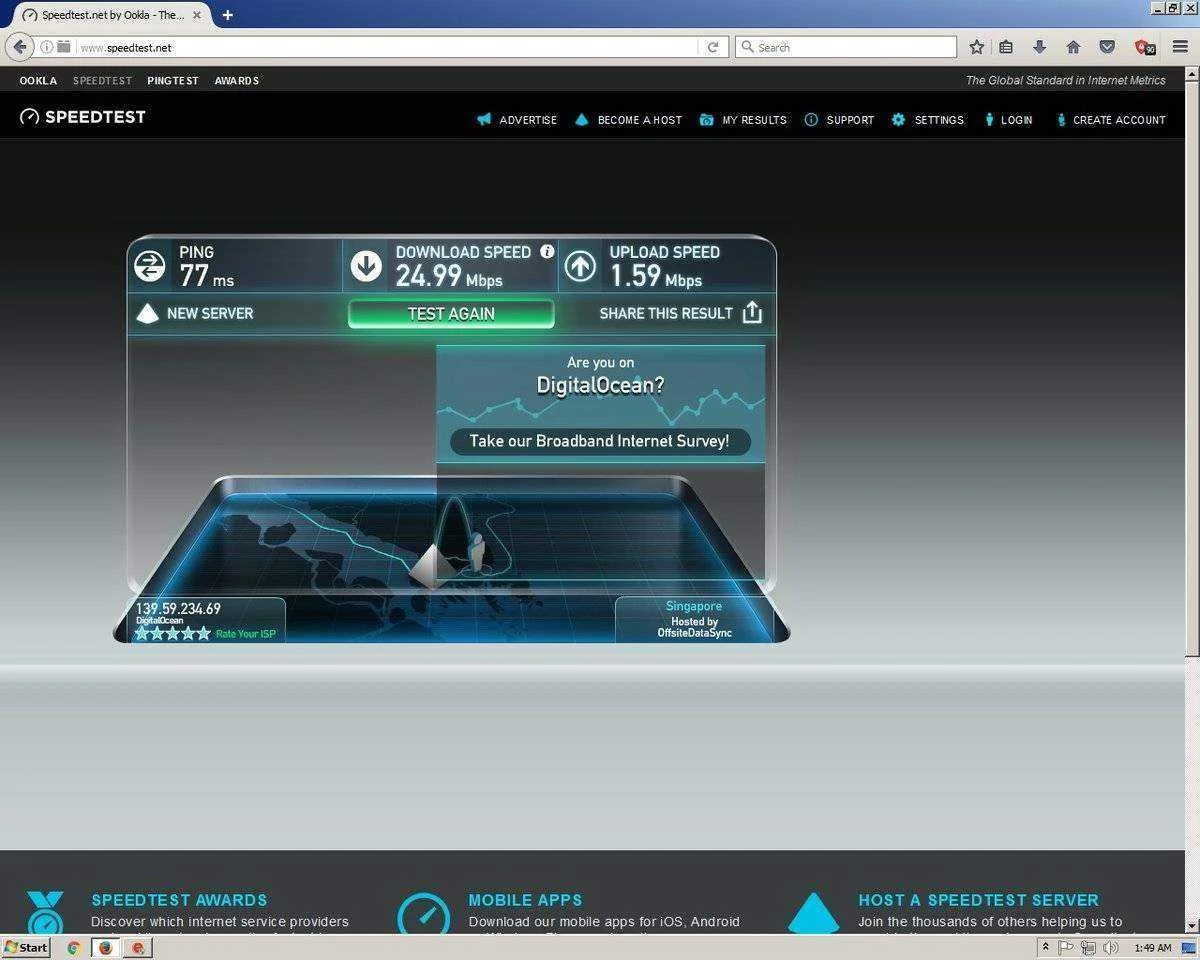Open AWARDS from the top bar

tap(237, 81)
